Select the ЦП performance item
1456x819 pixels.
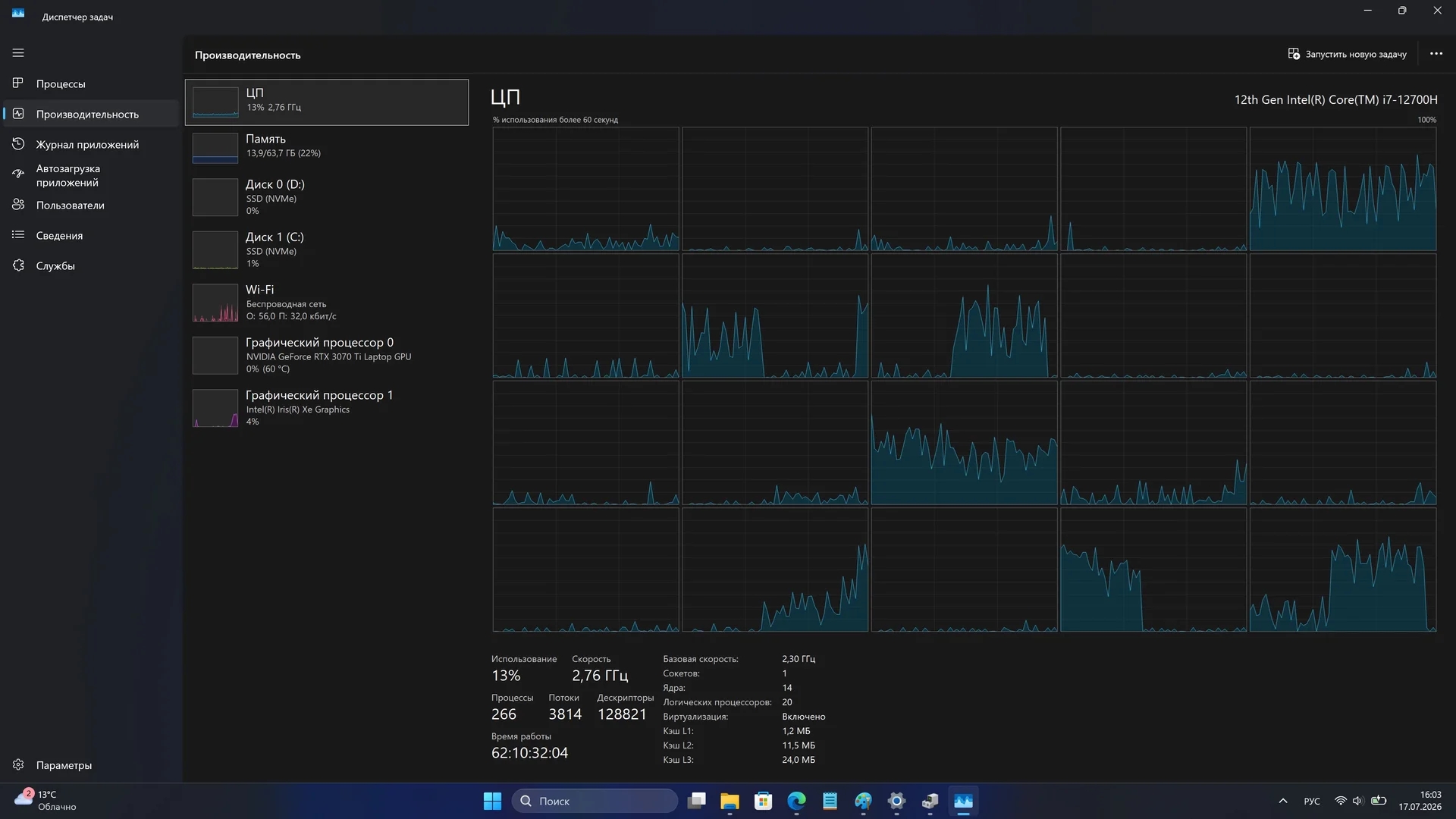(327, 102)
